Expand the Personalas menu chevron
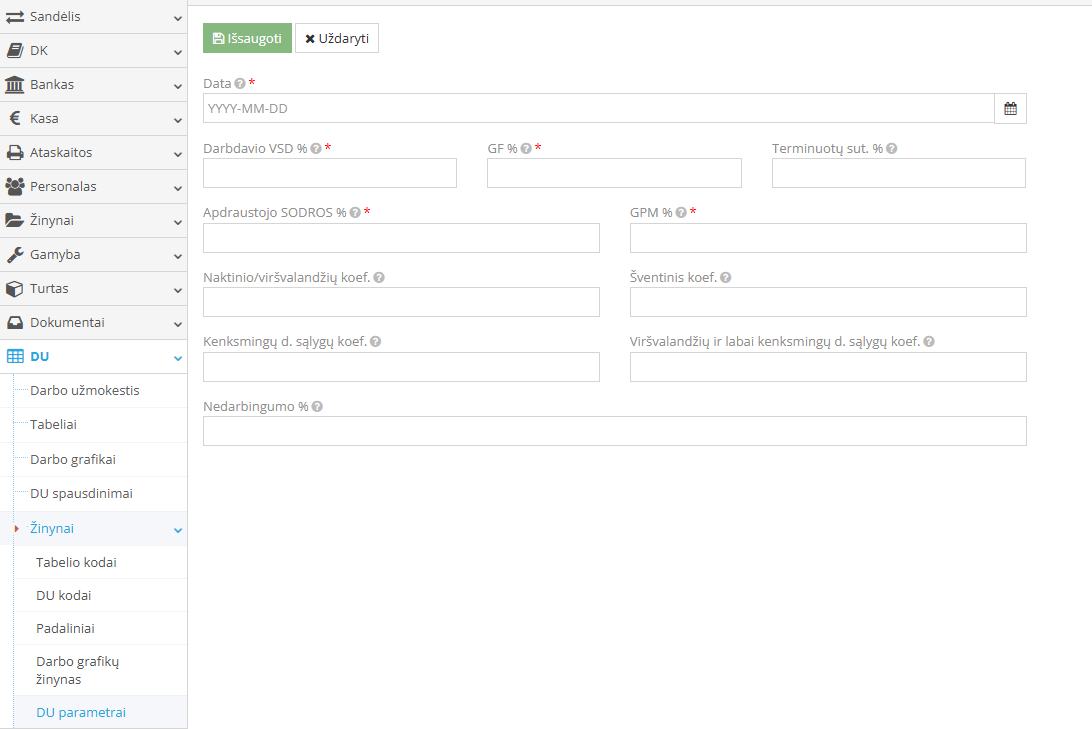The width and height of the screenshot is (1092, 729). (x=178, y=189)
